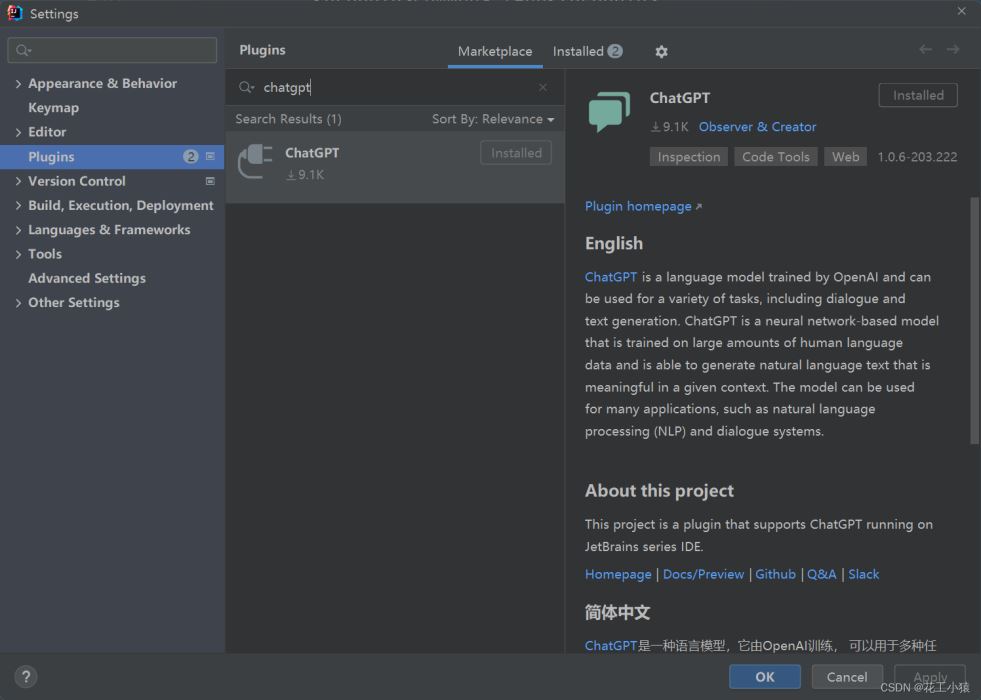Screen dimensions: 981x700
Task: Open the Plugin homepage link
Action: tap(643, 206)
